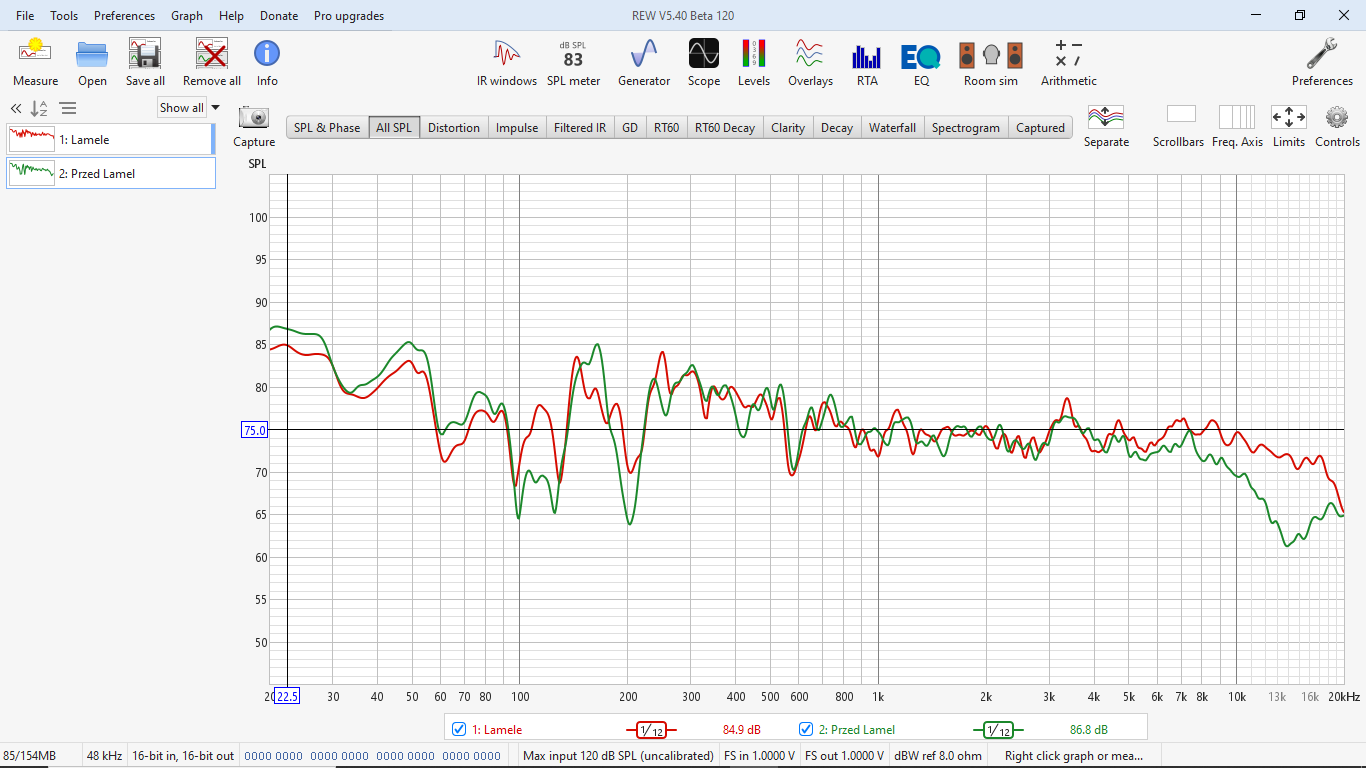
Task: Collapse the measurements side panel
Action: (x=16, y=109)
